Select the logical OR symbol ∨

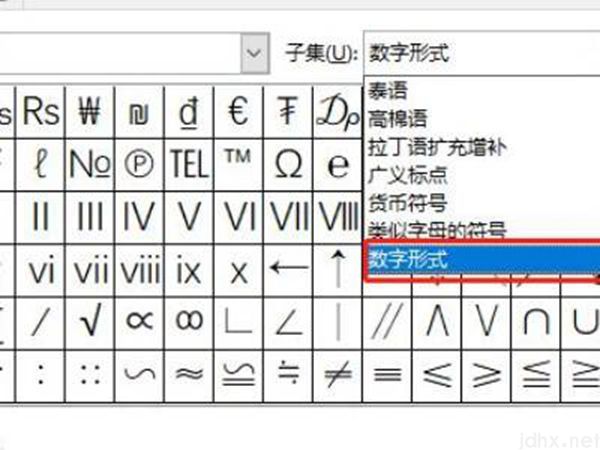pyautogui.click(x=486, y=323)
